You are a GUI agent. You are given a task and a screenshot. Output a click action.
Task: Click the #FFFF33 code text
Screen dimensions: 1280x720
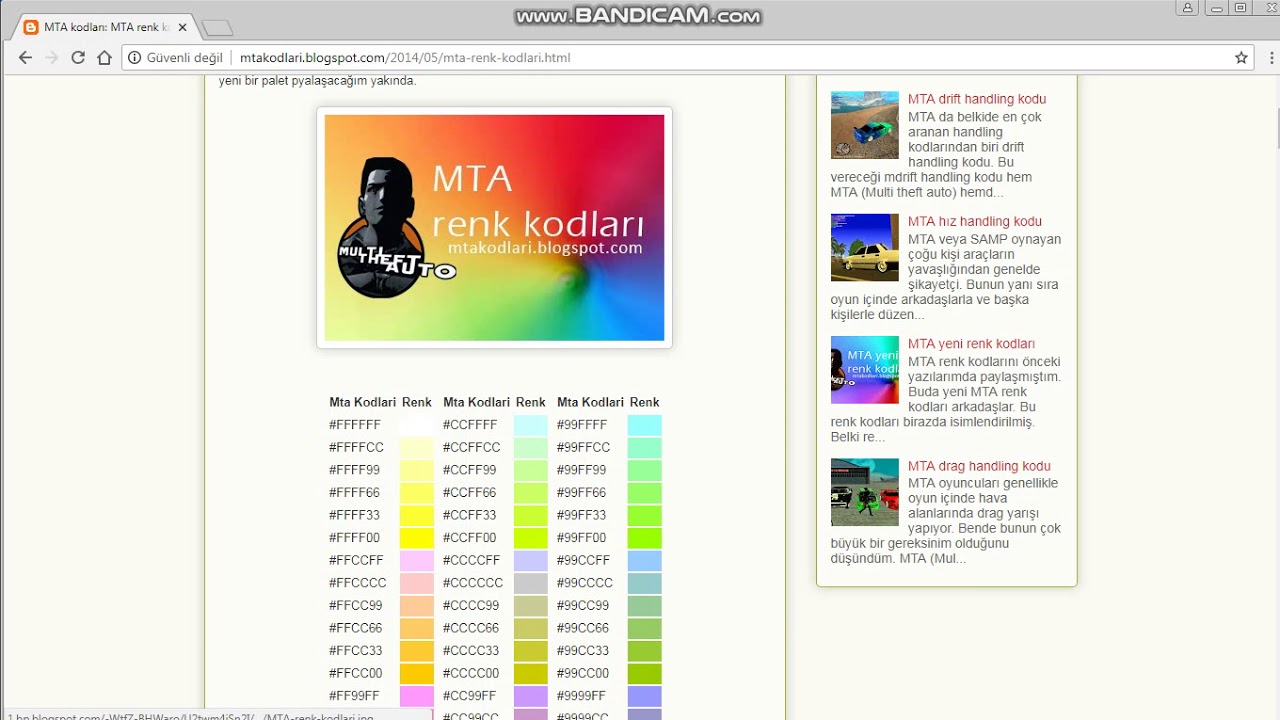pyautogui.click(x=355, y=515)
